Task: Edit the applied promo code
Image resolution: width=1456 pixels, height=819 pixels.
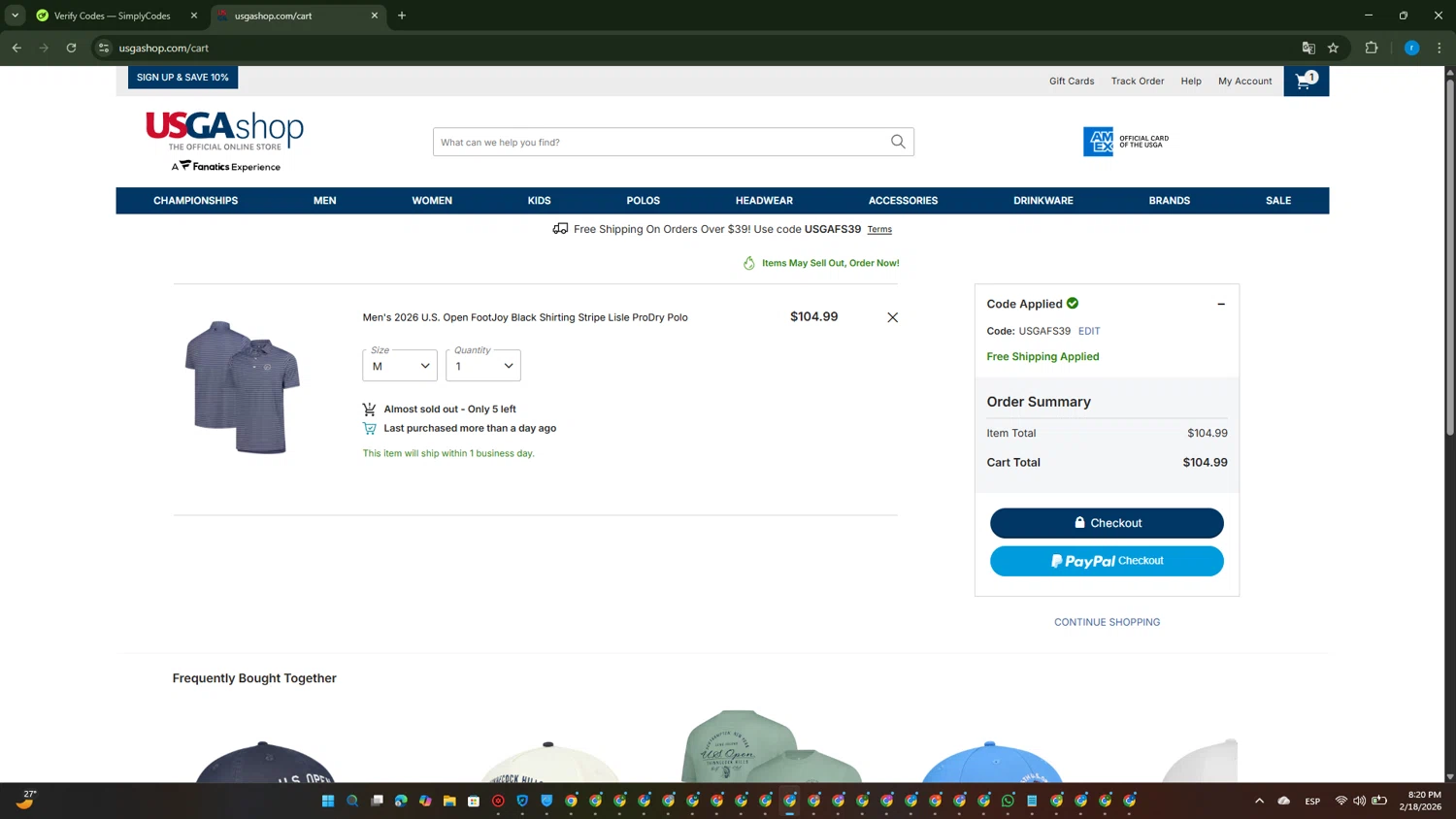Action: pyautogui.click(x=1089, y=331)
